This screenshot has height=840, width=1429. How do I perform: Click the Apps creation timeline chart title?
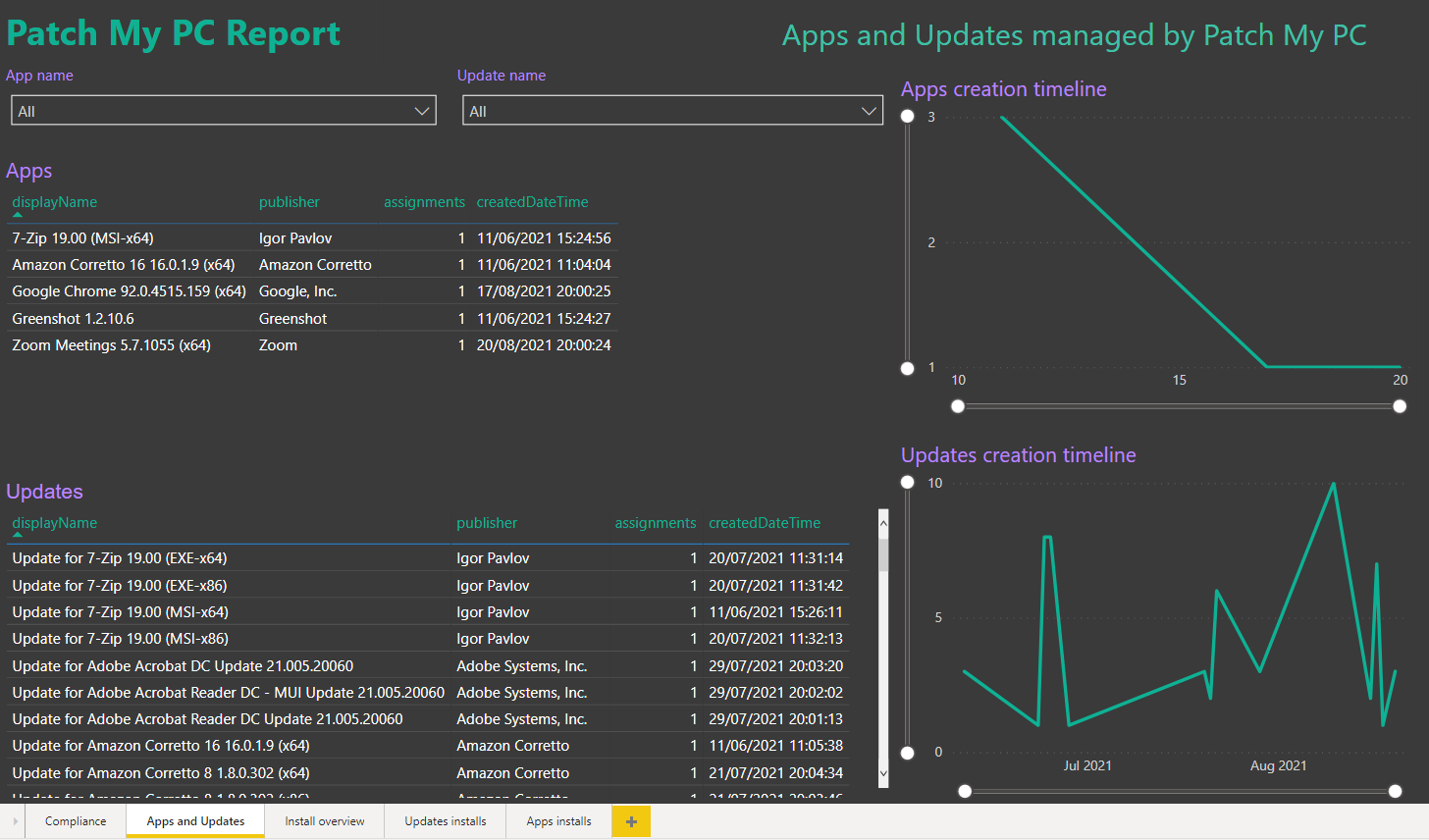click(1004, 89)
